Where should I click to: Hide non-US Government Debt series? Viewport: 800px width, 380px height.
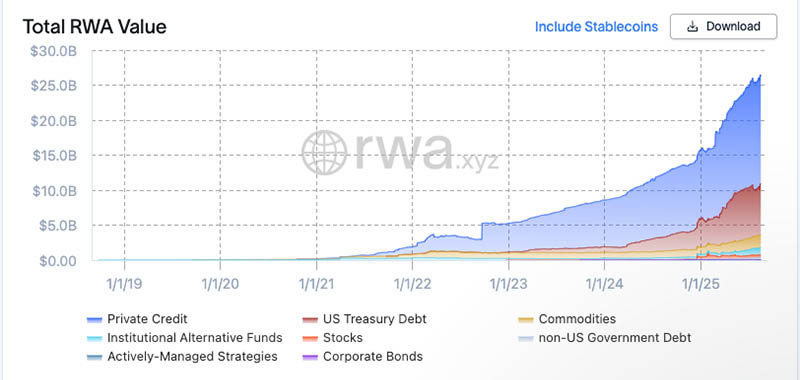click(x=615, y=338)
